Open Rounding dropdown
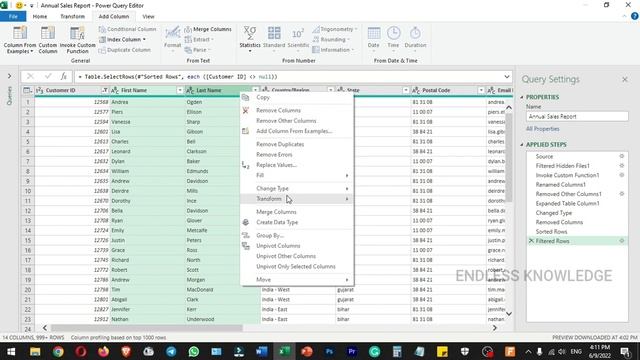The width and height of the screenshot is (640, 360). point(331,40)
